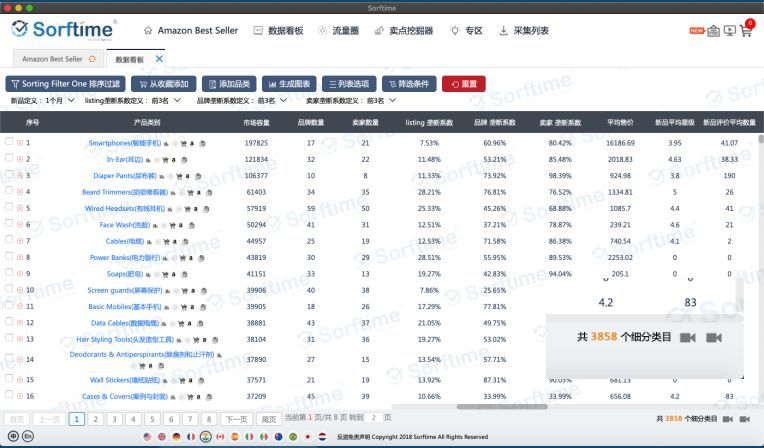Select the Japan flag marketplace

coord(307,437)
